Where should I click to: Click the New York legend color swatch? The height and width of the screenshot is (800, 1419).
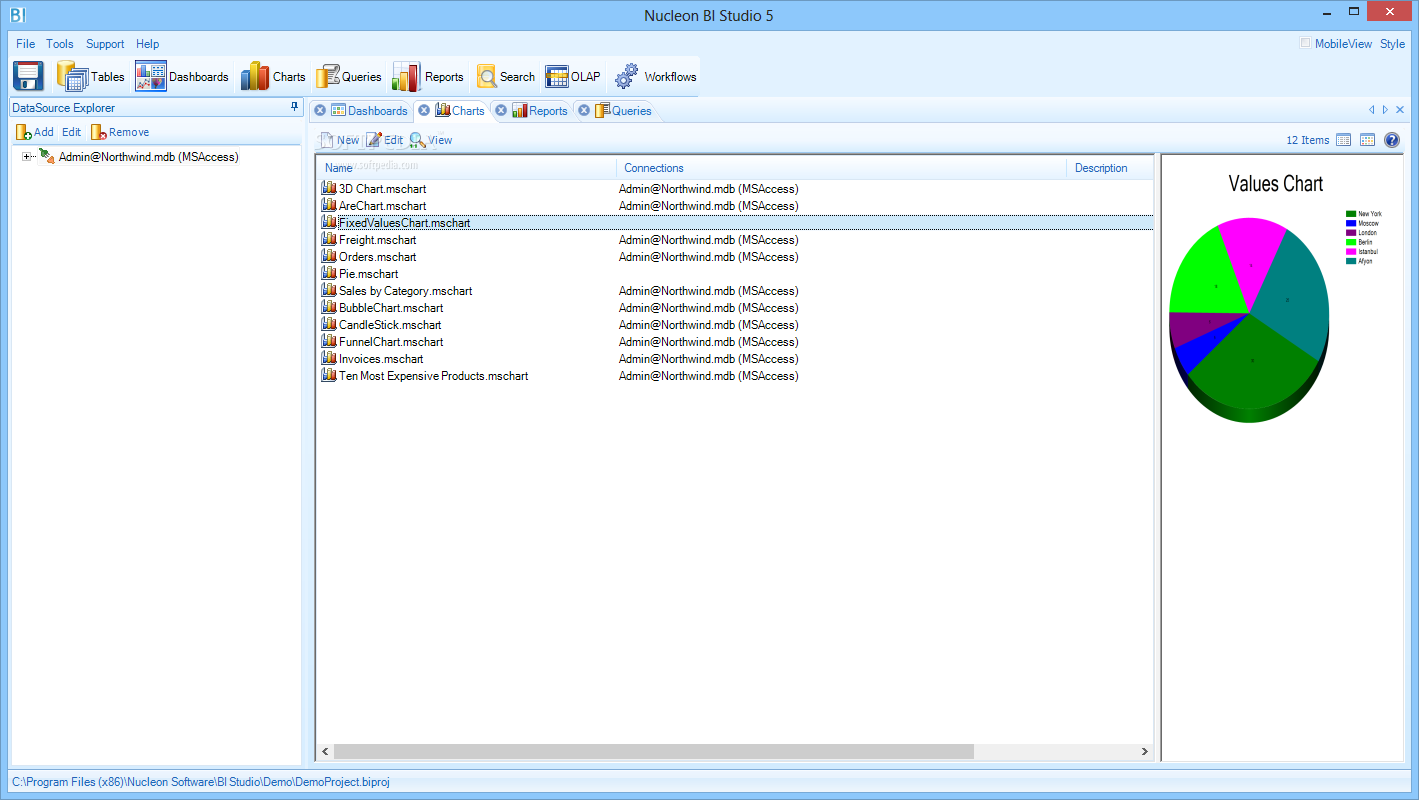pyautogui.click(x=1351, y=214)
